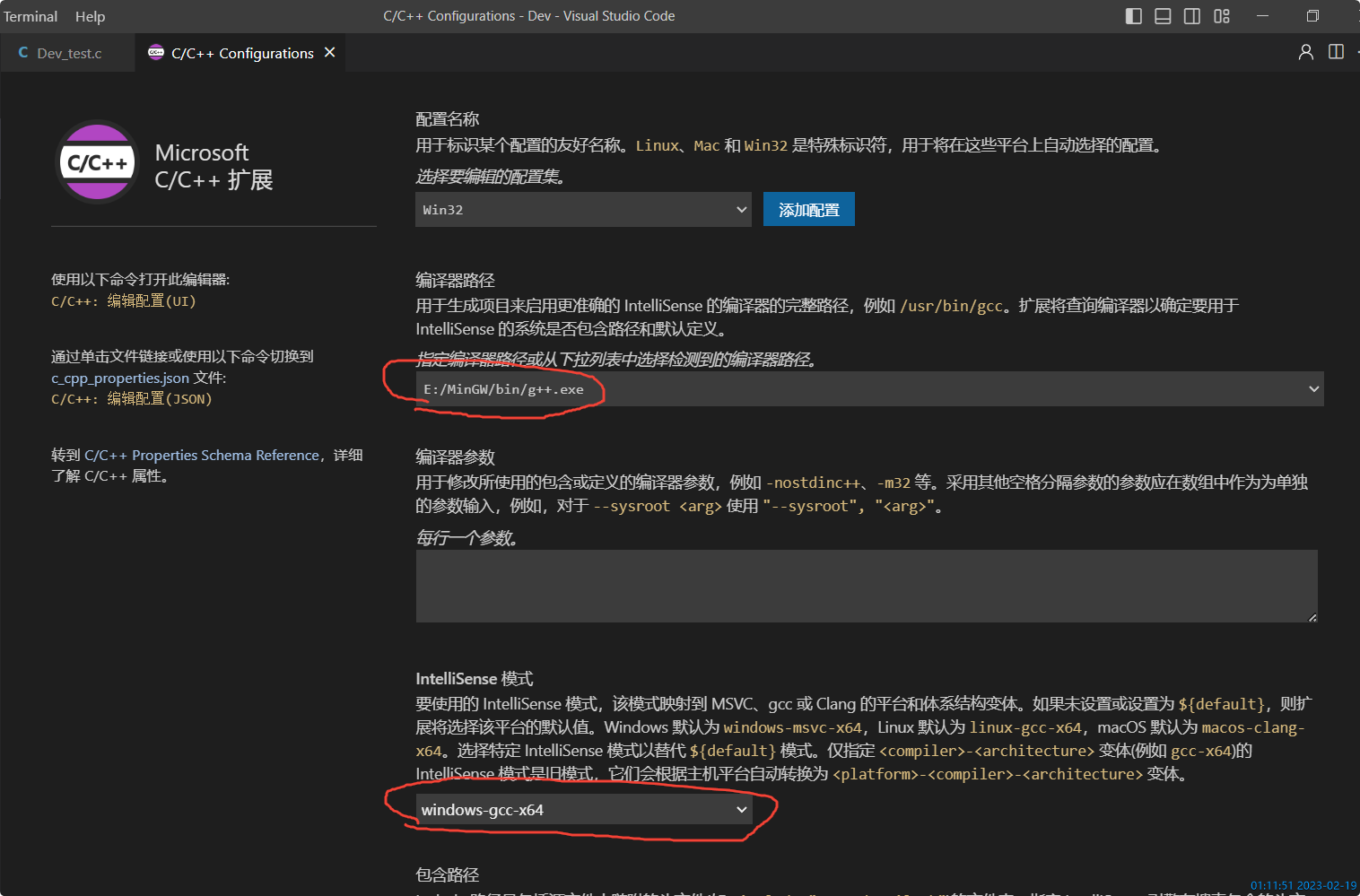
Task: Open the Terminal menu
Action: tap(31, 16)
